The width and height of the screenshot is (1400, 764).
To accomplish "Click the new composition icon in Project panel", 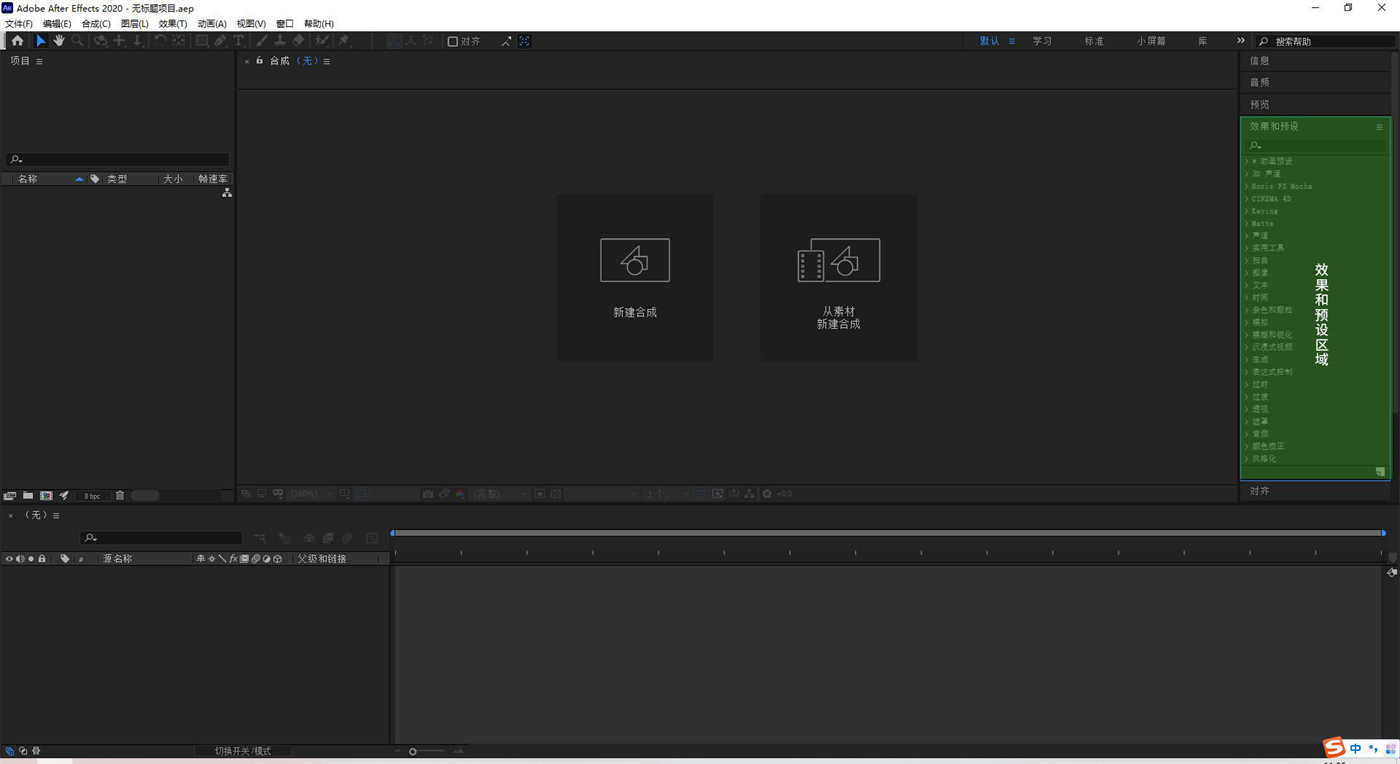I will coord(46,496).
